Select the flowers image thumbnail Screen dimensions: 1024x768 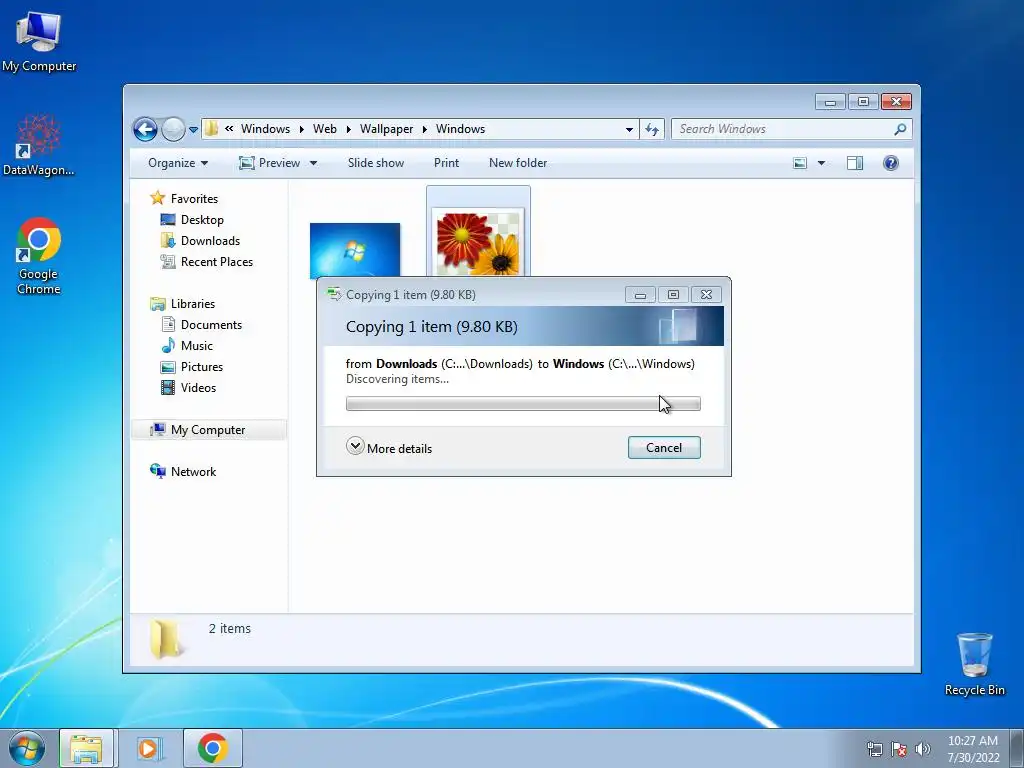(x=478, y=242)
